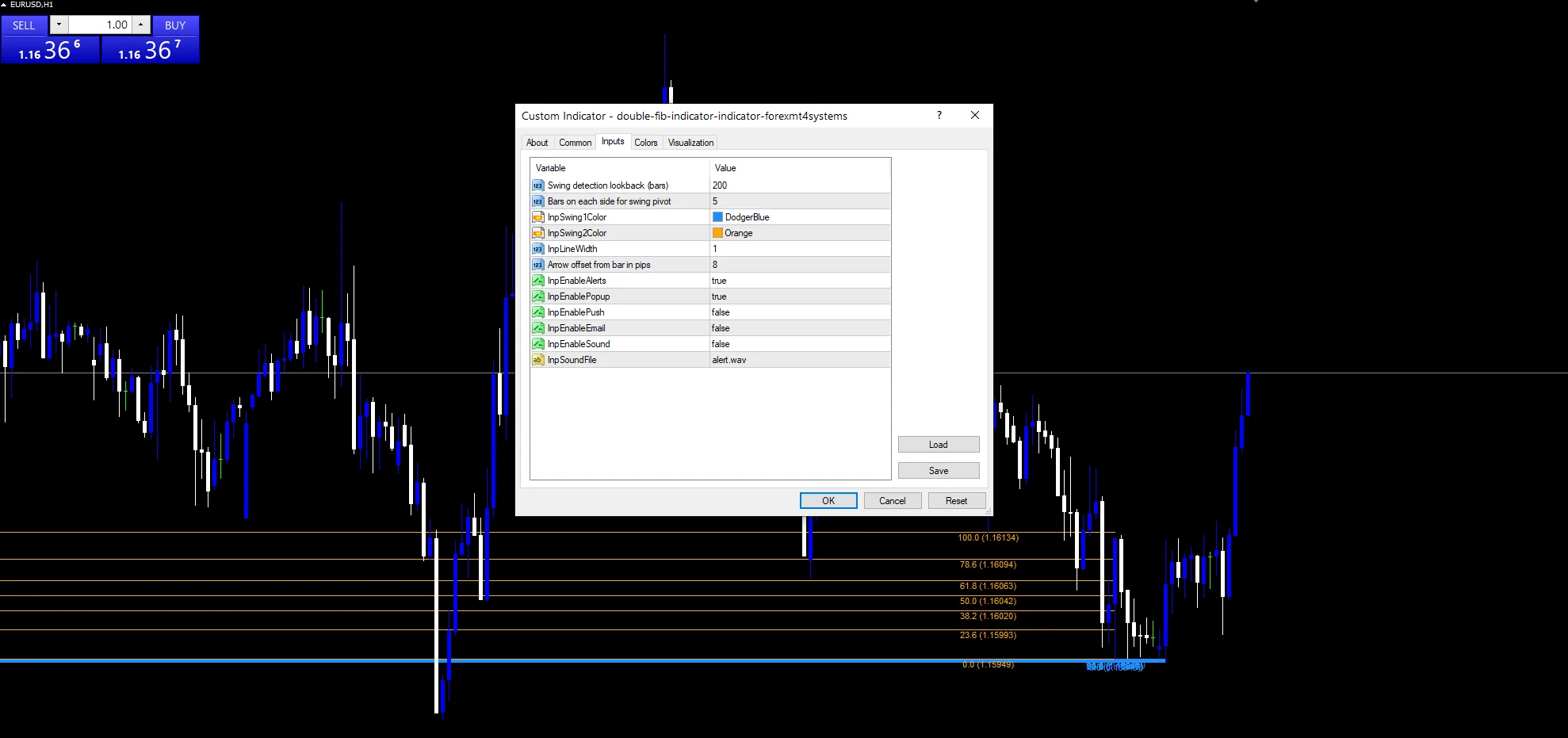Click the 1.16 36 sell price panel
Screen dimensions: 1568x738
point(50,50)
